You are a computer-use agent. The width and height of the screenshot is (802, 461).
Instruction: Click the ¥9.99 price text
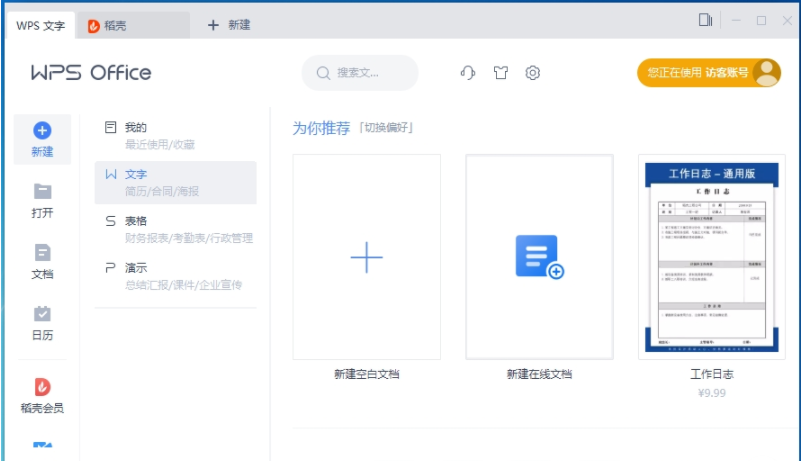(x=711, y=393)
